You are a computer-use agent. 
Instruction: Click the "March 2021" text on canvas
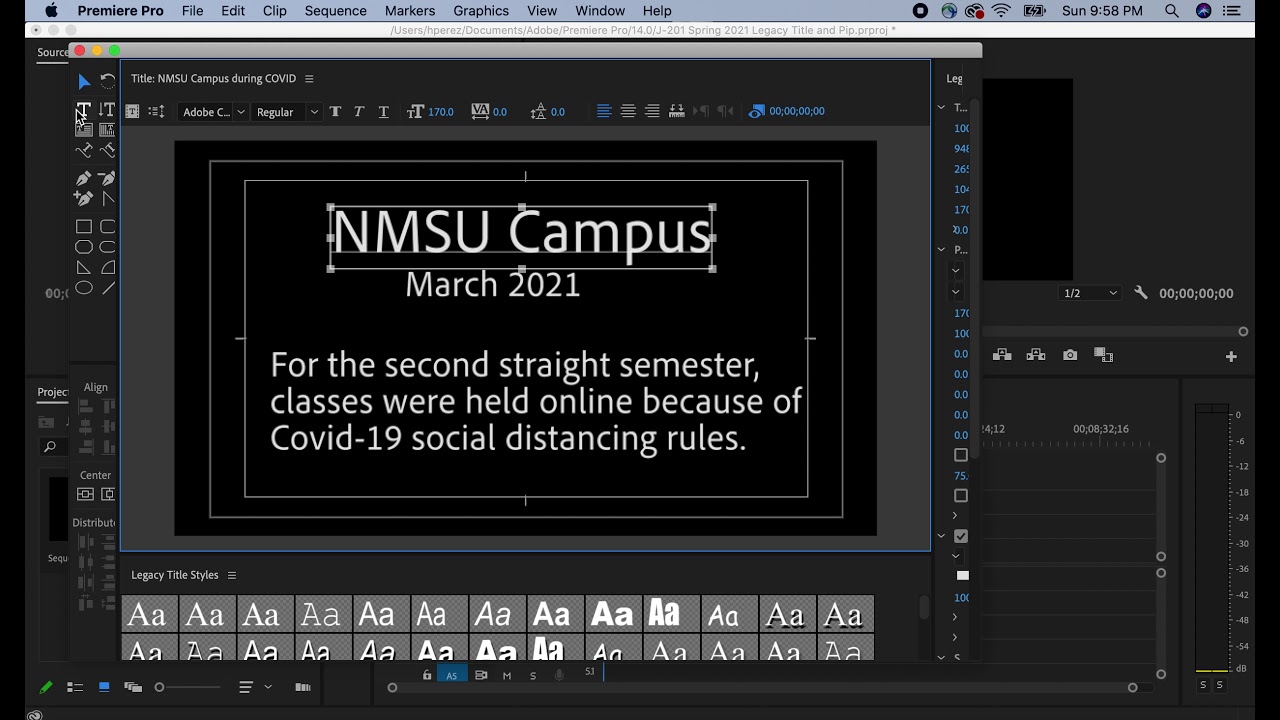(x=493, y=285)
